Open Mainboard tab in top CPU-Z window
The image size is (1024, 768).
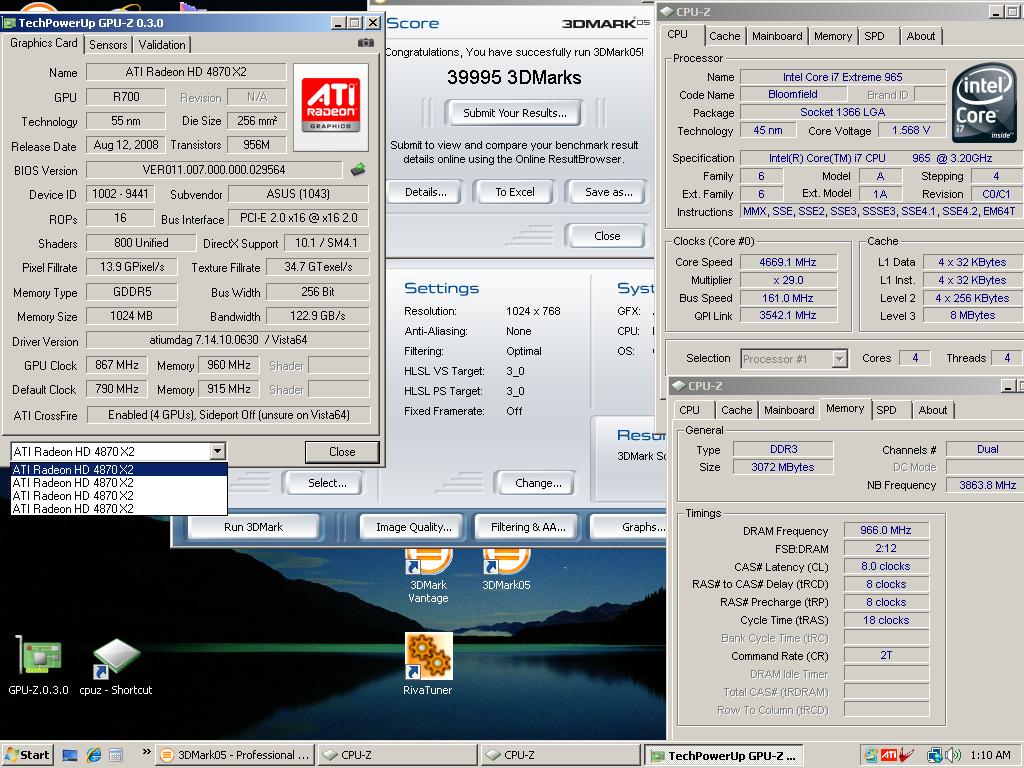[x=777, y=36]
